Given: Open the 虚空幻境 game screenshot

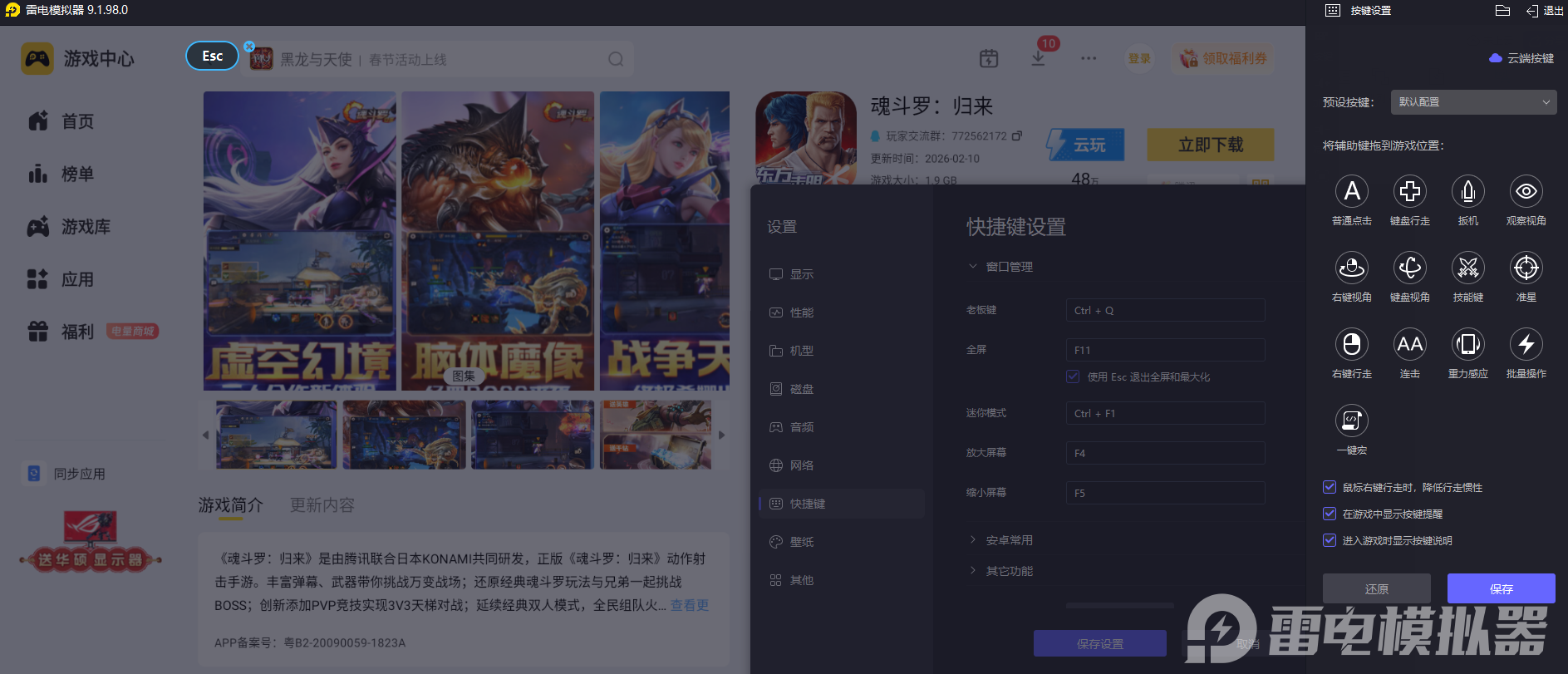Looking at the screenshot, I should click(x=299, y=241).
